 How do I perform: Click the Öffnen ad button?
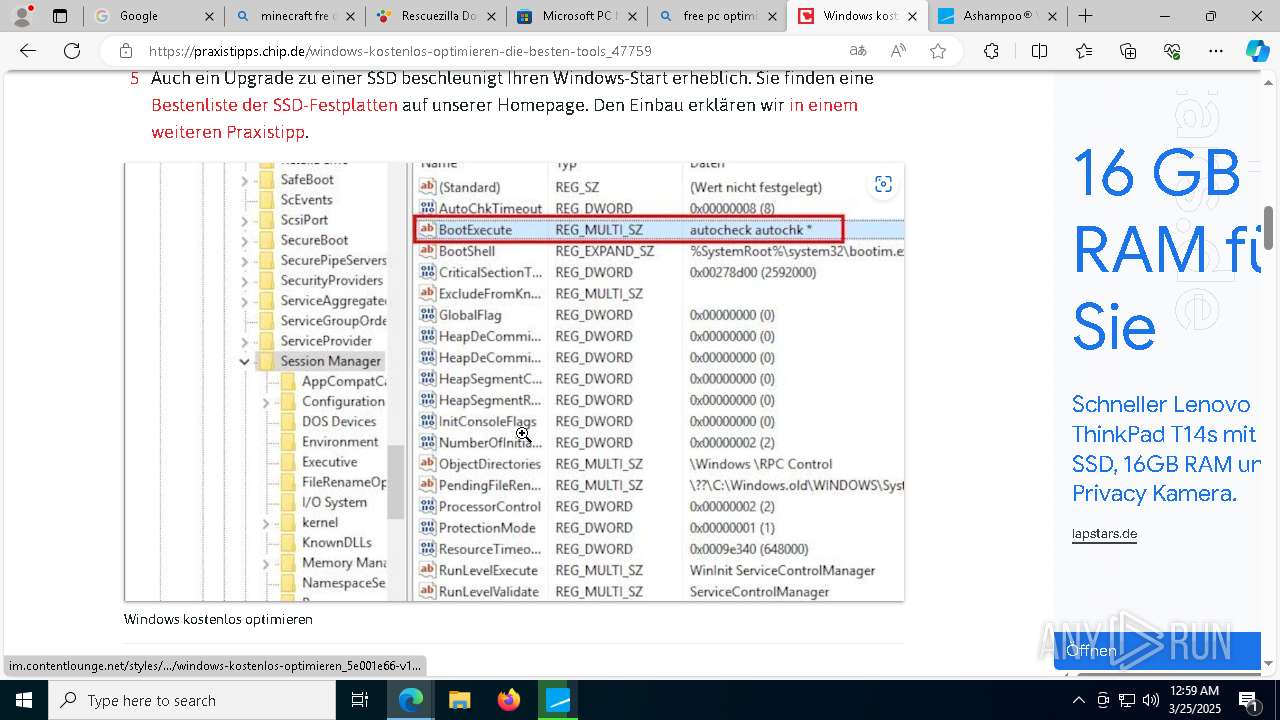[x=1157, y=651]
